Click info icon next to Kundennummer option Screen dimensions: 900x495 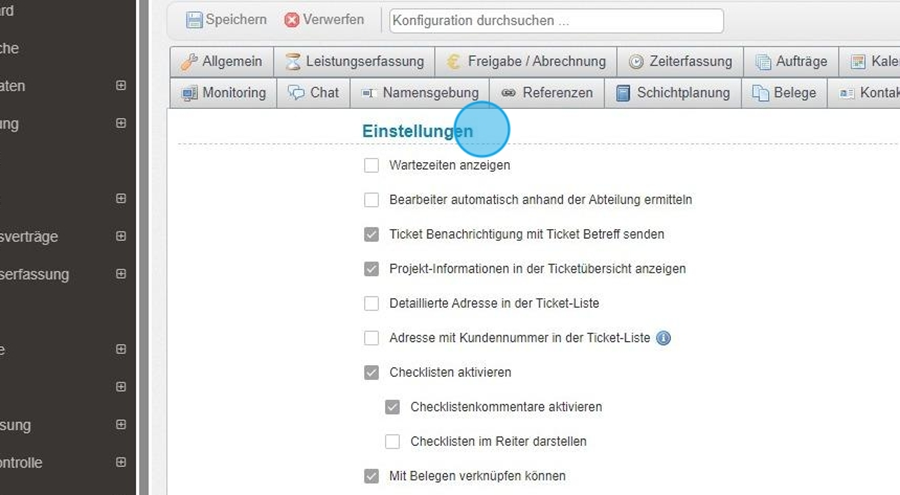click(662, 338)
